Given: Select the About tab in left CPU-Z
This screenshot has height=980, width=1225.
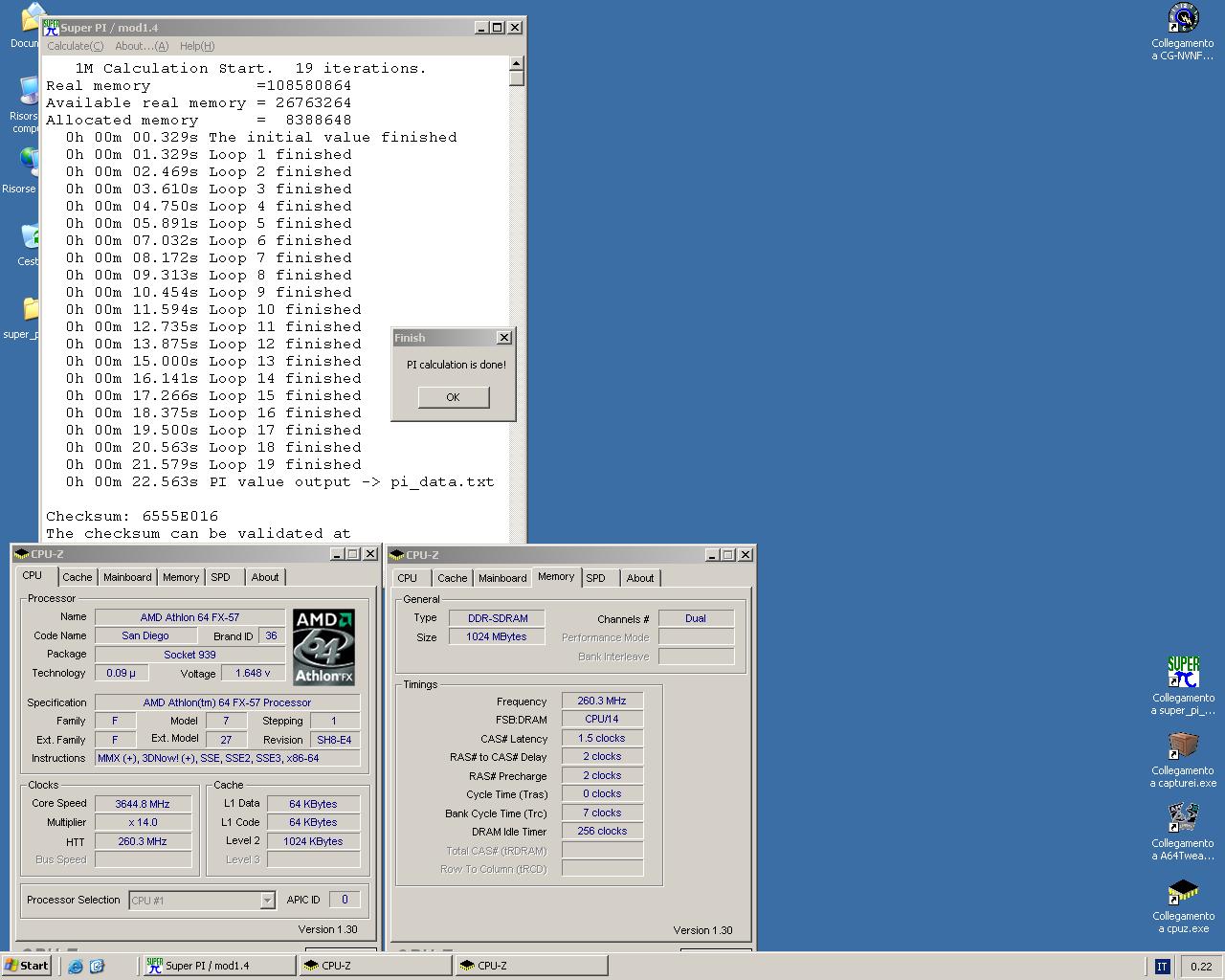Looking at the screenshot, I should point(265,577).
